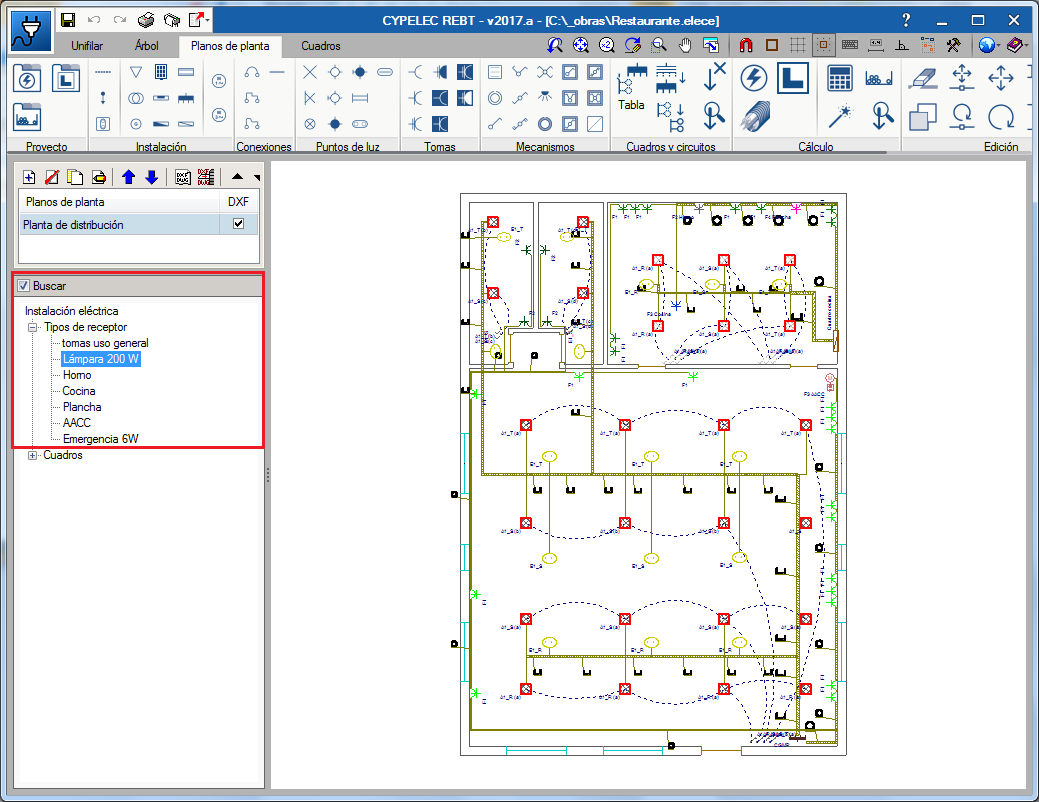Go to the Cuadros tab
This screenshot has width=1039, height=802.
[x=321, y=46]
